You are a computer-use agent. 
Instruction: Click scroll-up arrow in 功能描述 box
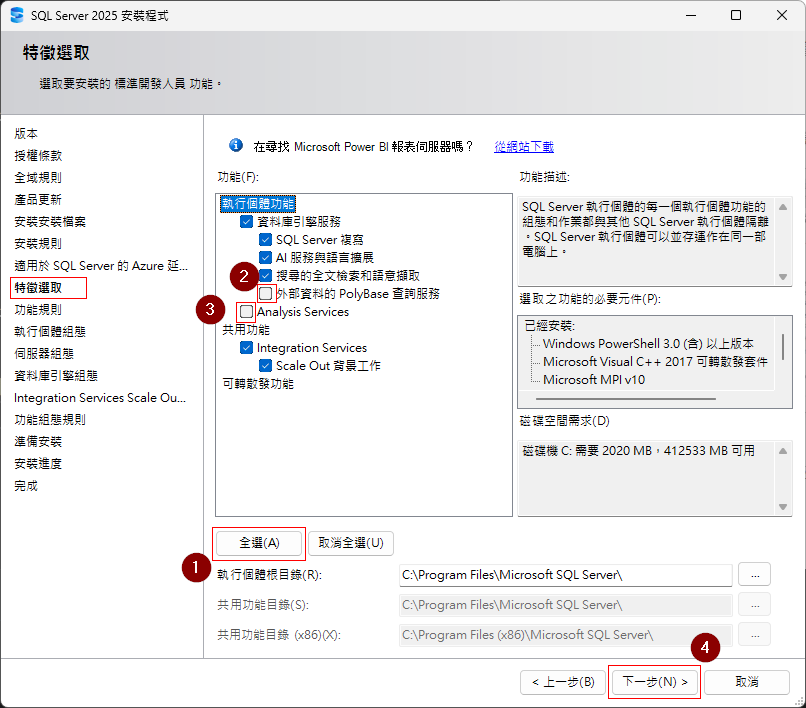[783, 207]
